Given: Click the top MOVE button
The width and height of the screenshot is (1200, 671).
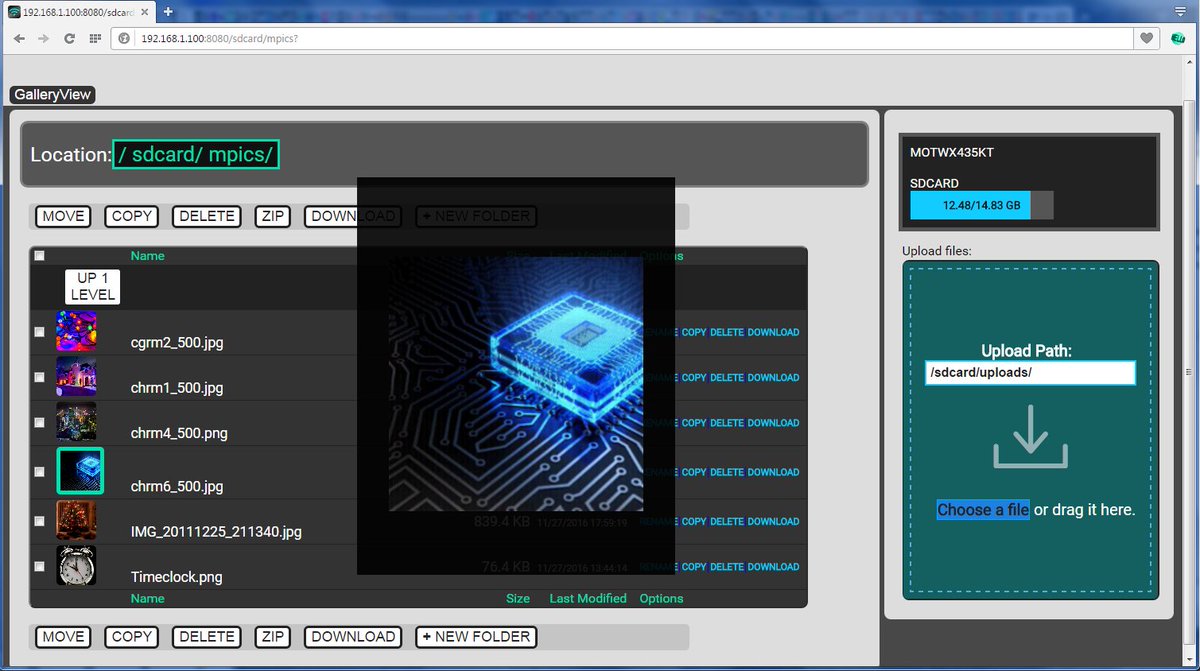Looking at the screenshot, I should pos(63,216).
